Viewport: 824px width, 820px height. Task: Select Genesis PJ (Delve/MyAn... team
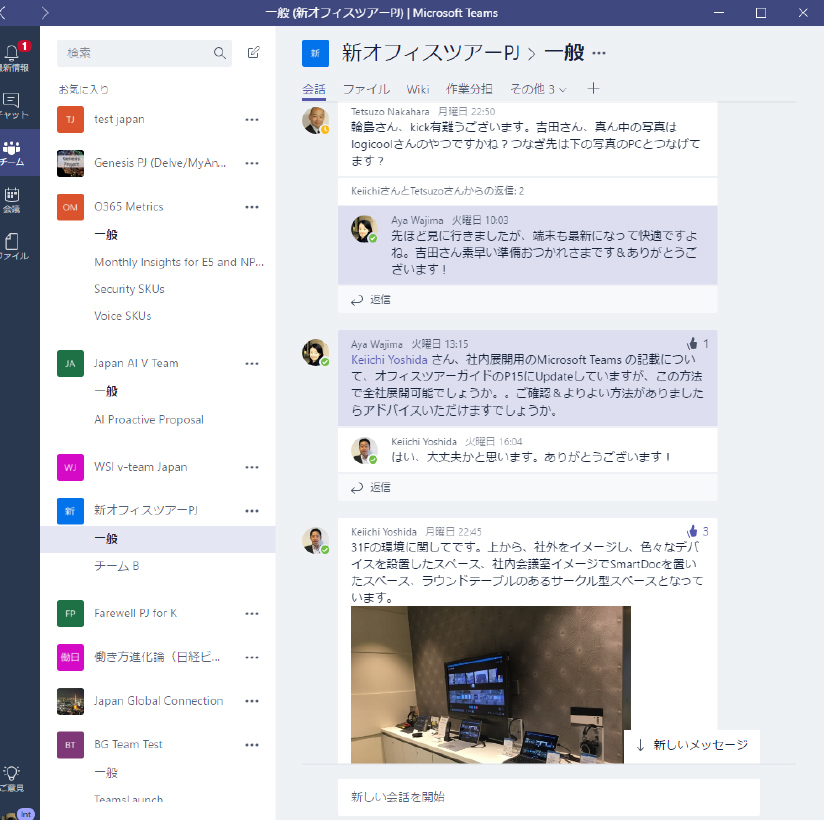[x=160, y=163]
